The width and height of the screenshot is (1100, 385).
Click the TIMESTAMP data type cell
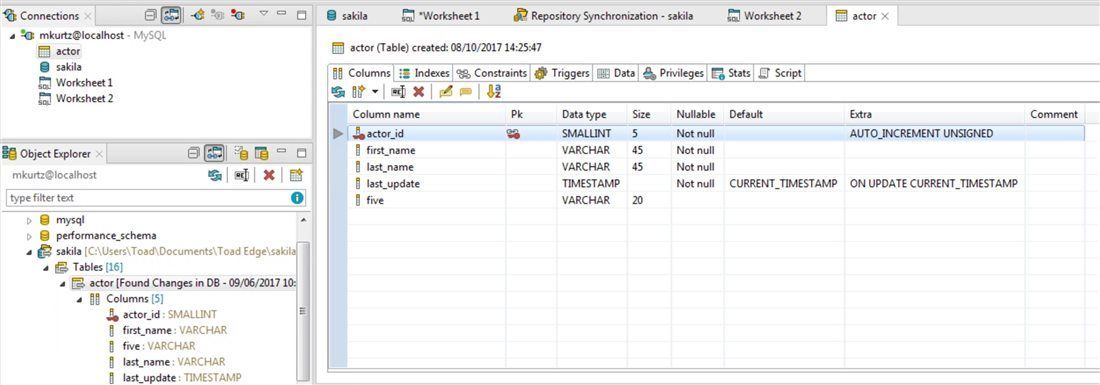click(x=591, y=184)
